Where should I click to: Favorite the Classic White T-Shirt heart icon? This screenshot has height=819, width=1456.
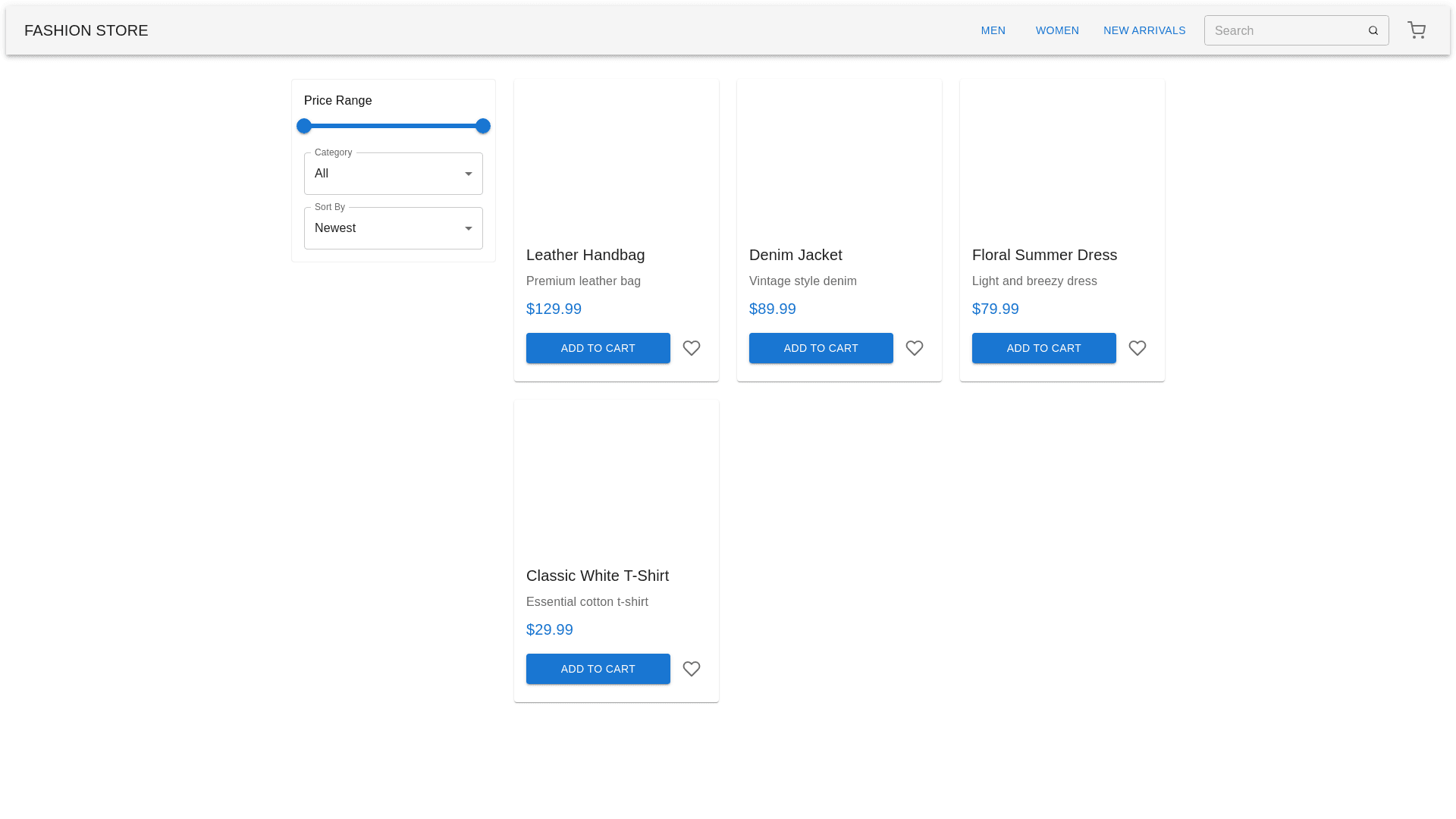(x=691, y=669)
